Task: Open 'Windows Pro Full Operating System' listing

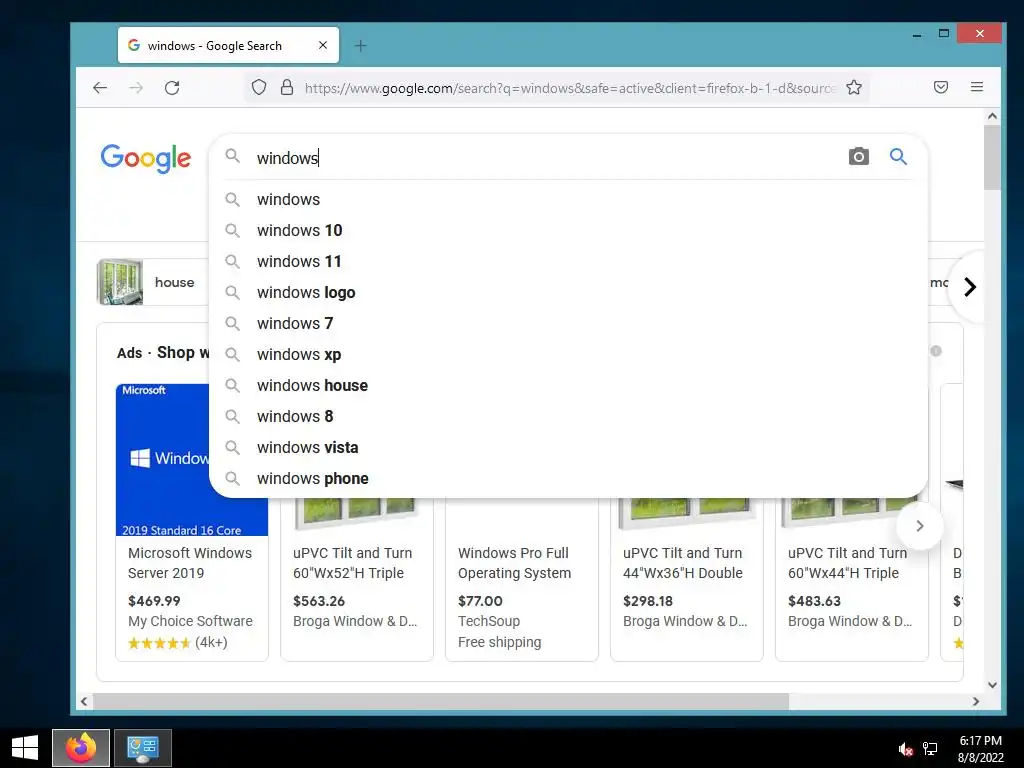Action: point(515,563)
